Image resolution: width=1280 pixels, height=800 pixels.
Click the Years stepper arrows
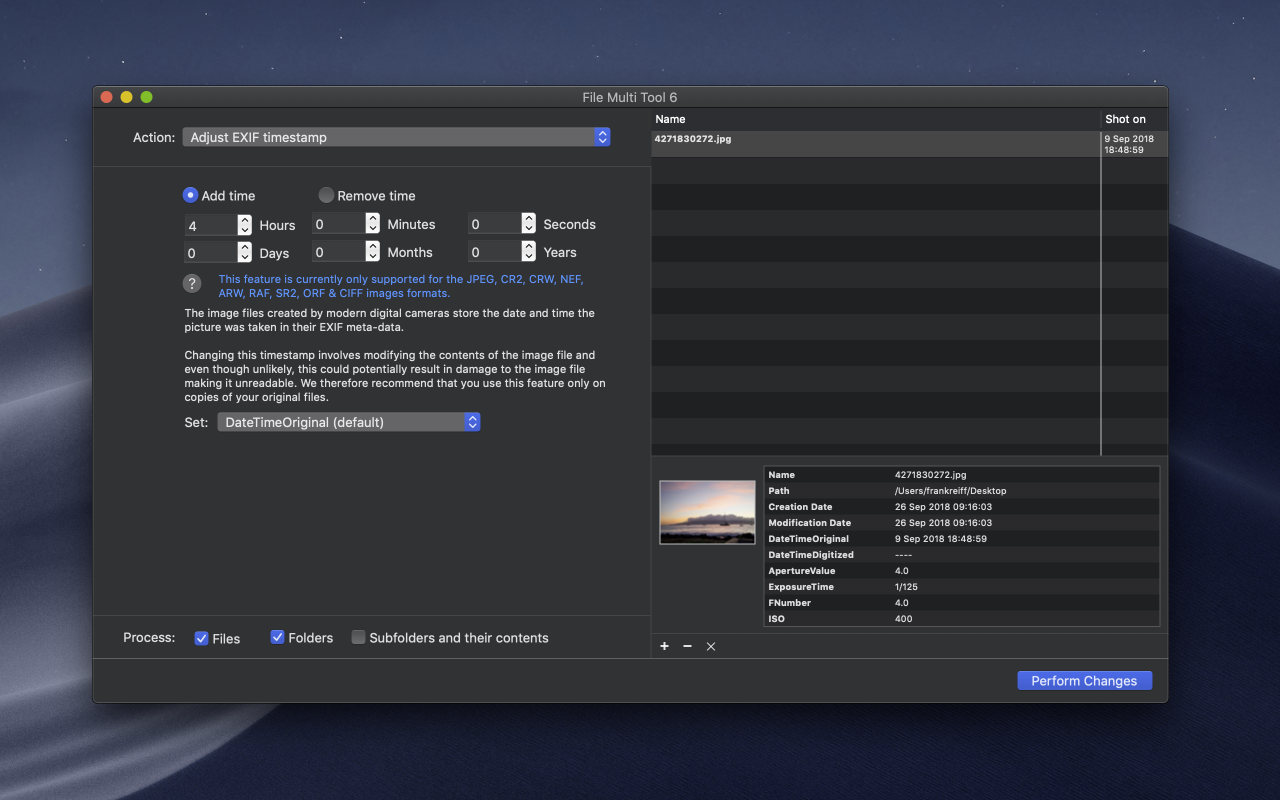point(529,252)
